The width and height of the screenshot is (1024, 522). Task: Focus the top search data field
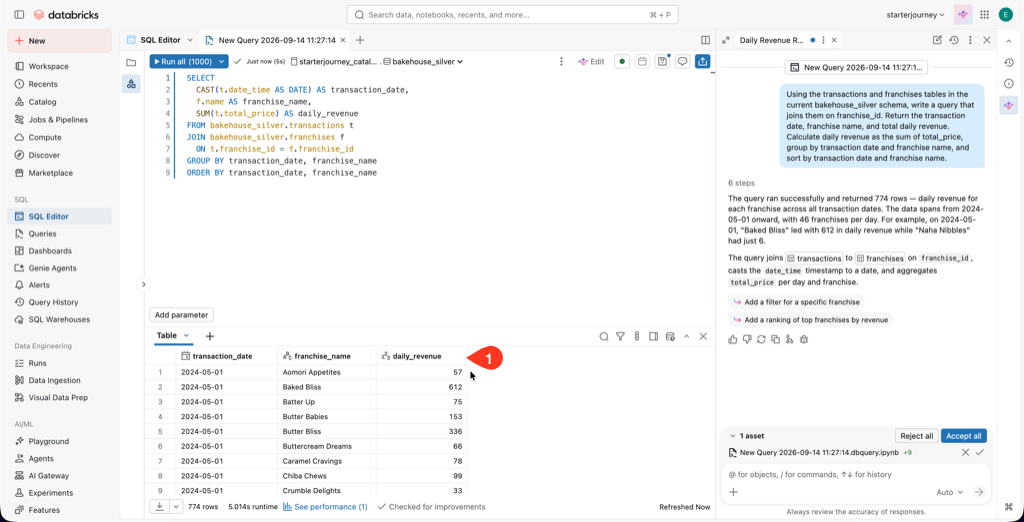pyautogui.click(x=512, y=14)
